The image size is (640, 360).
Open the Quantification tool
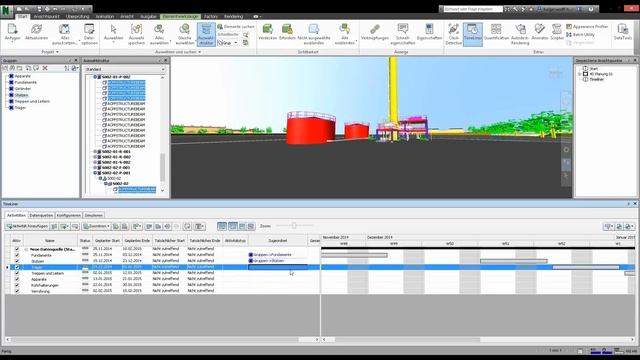(x=496, y=31)
